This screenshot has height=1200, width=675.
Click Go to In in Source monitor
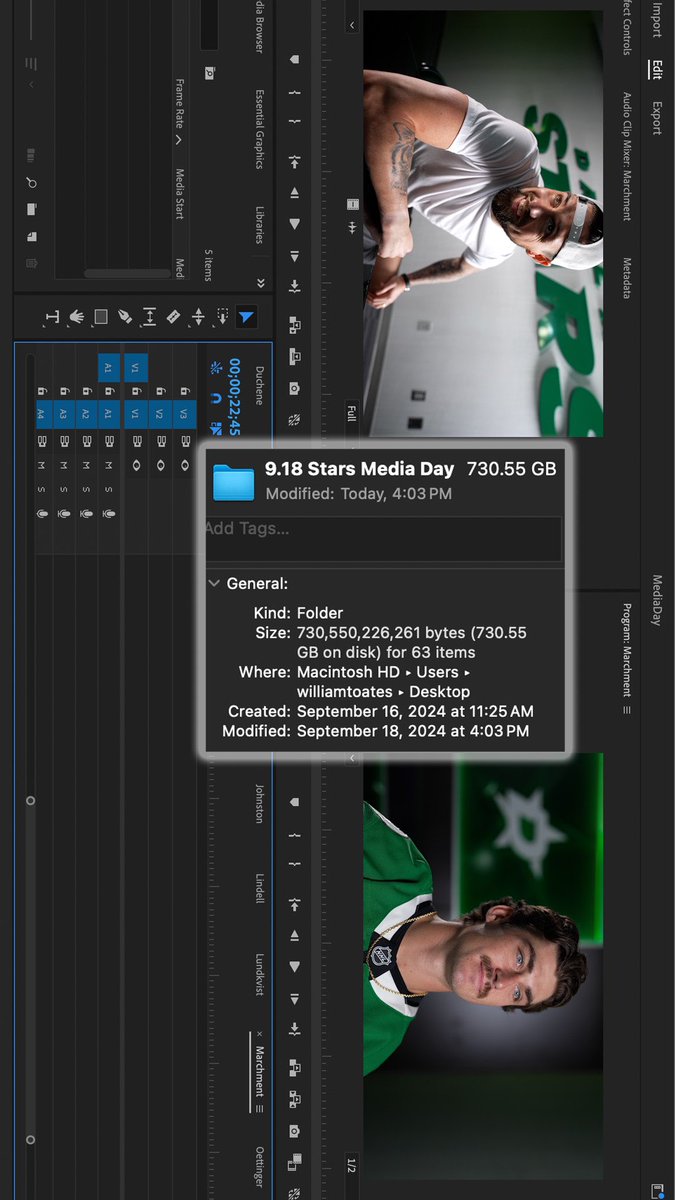pyautogui.click(x=295, y=160)
